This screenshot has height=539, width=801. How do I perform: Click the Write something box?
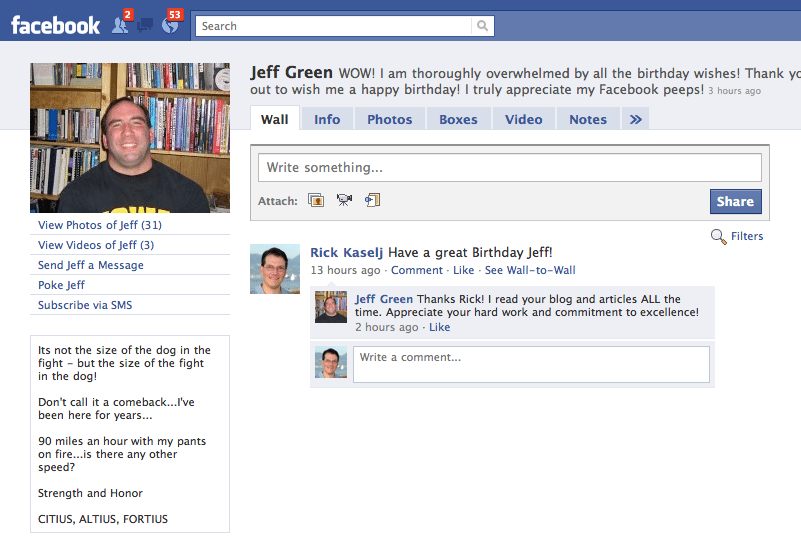tap(509, 168)
